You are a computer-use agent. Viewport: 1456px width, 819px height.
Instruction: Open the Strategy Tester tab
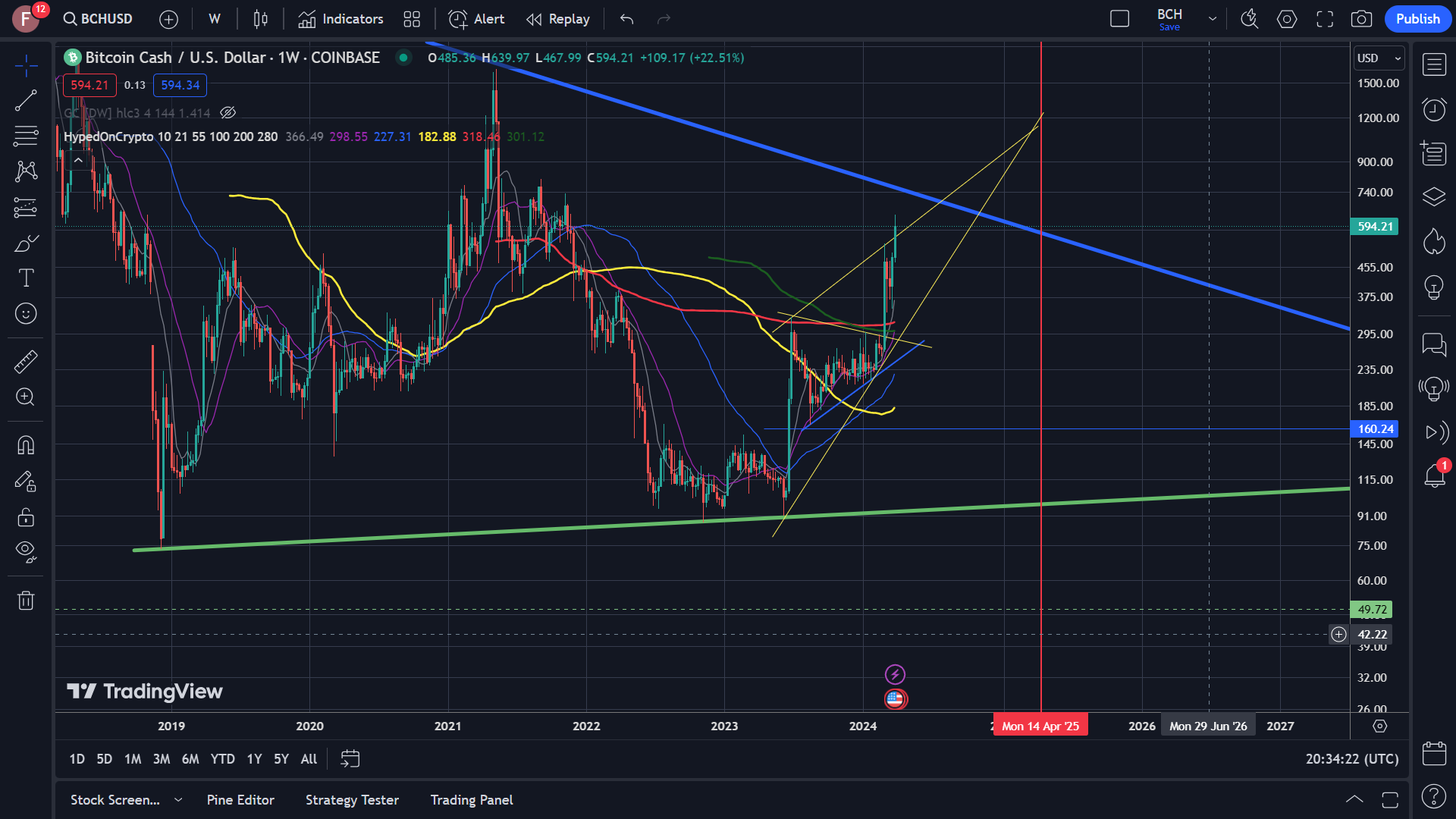[x=352, y=800]
